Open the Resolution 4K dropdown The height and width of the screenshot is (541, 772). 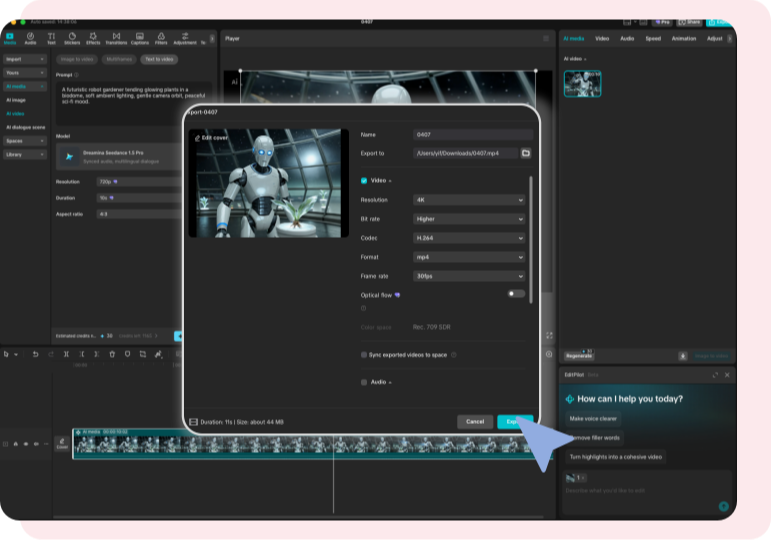(469, 200)
